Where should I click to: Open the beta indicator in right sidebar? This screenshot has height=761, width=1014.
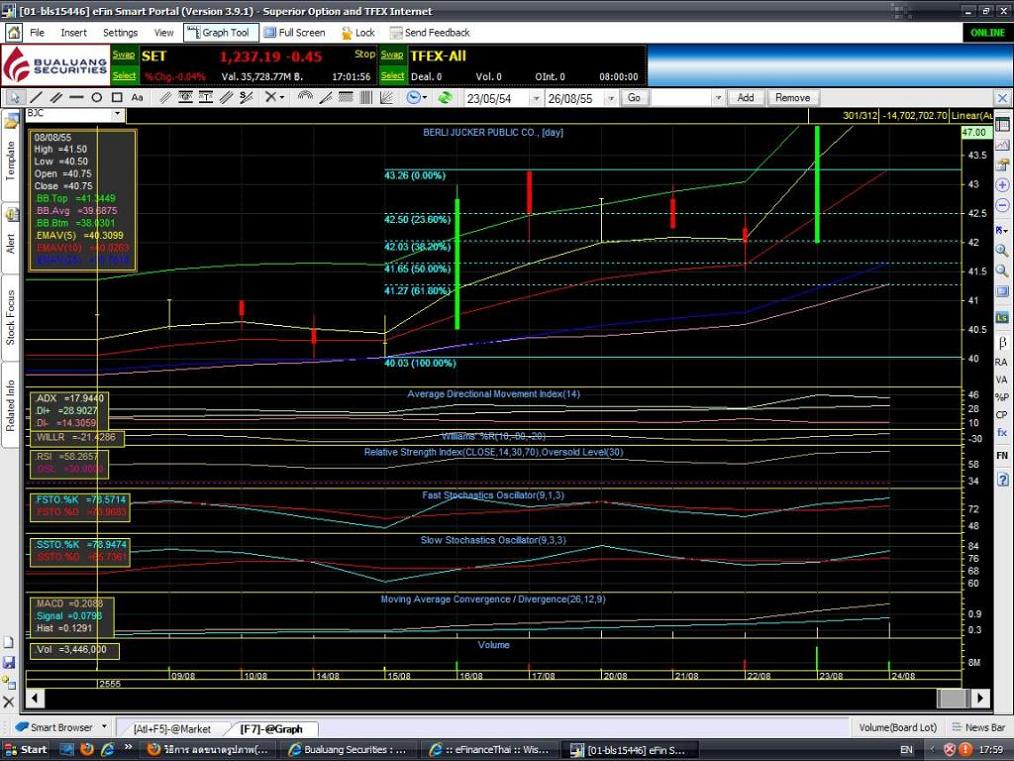1001,343
